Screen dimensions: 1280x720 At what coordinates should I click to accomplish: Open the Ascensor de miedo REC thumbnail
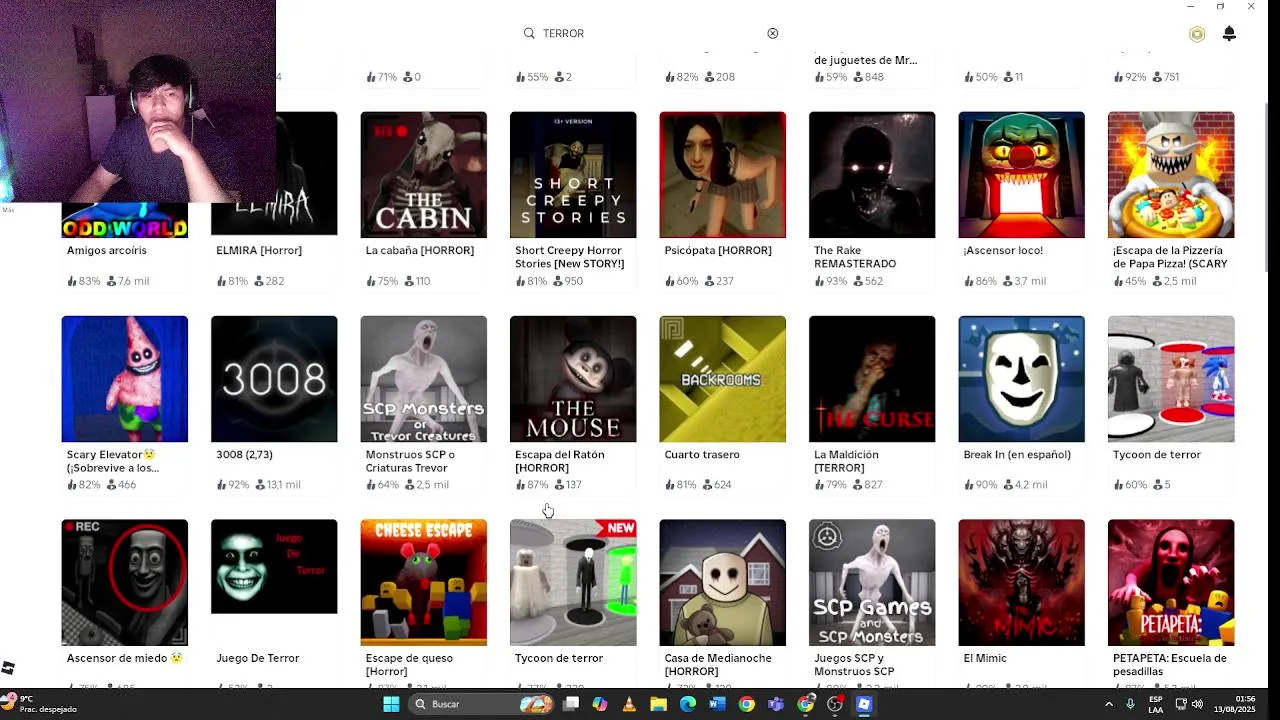(124, 582)
